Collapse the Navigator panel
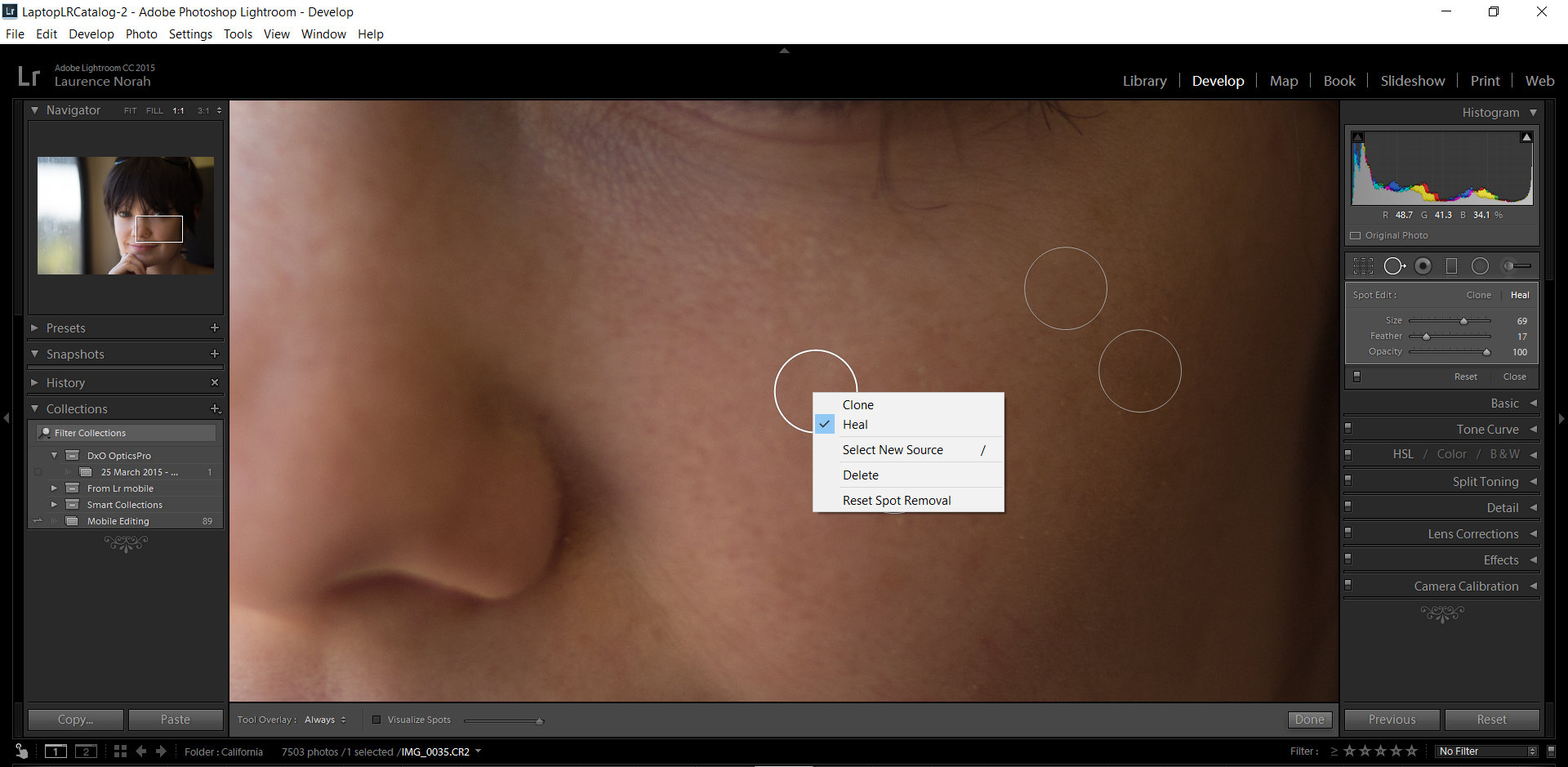The image size is (1568, 767). pyautogui.click(x=34, y=110)
